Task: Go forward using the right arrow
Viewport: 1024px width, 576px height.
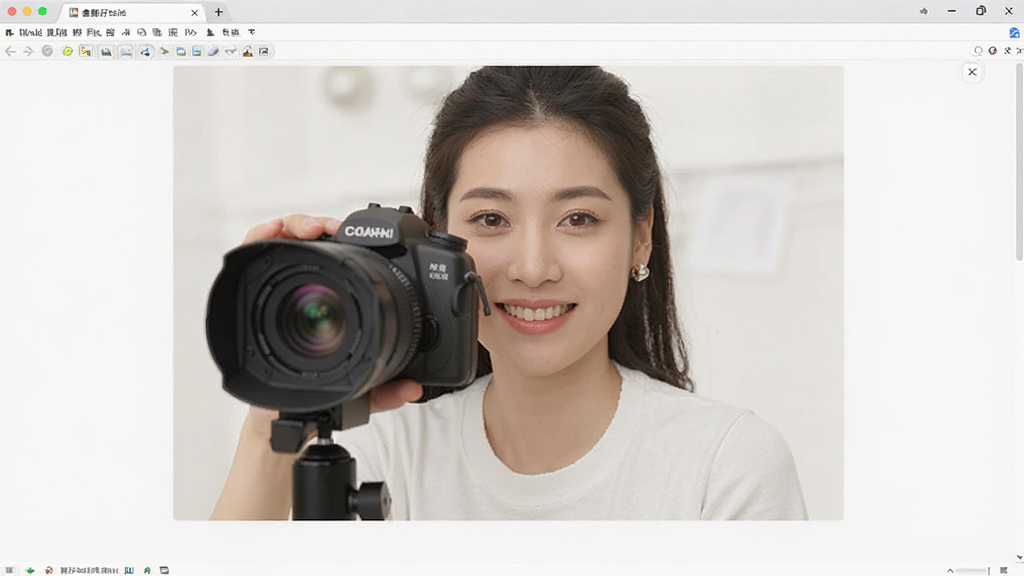Action: point(28,51)
